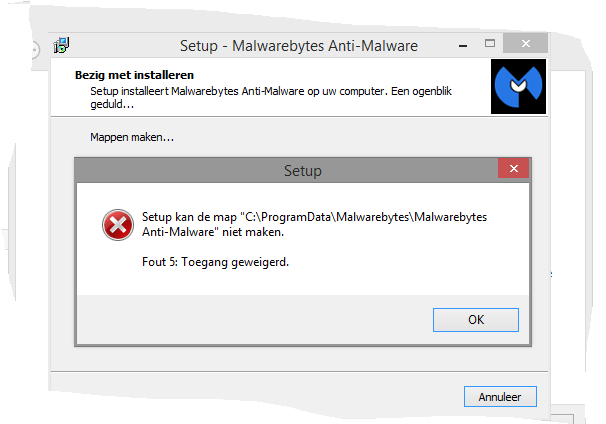Screen dimensions: 606x424
Task: Click the red error cross icon
Action: coord(118,225)
